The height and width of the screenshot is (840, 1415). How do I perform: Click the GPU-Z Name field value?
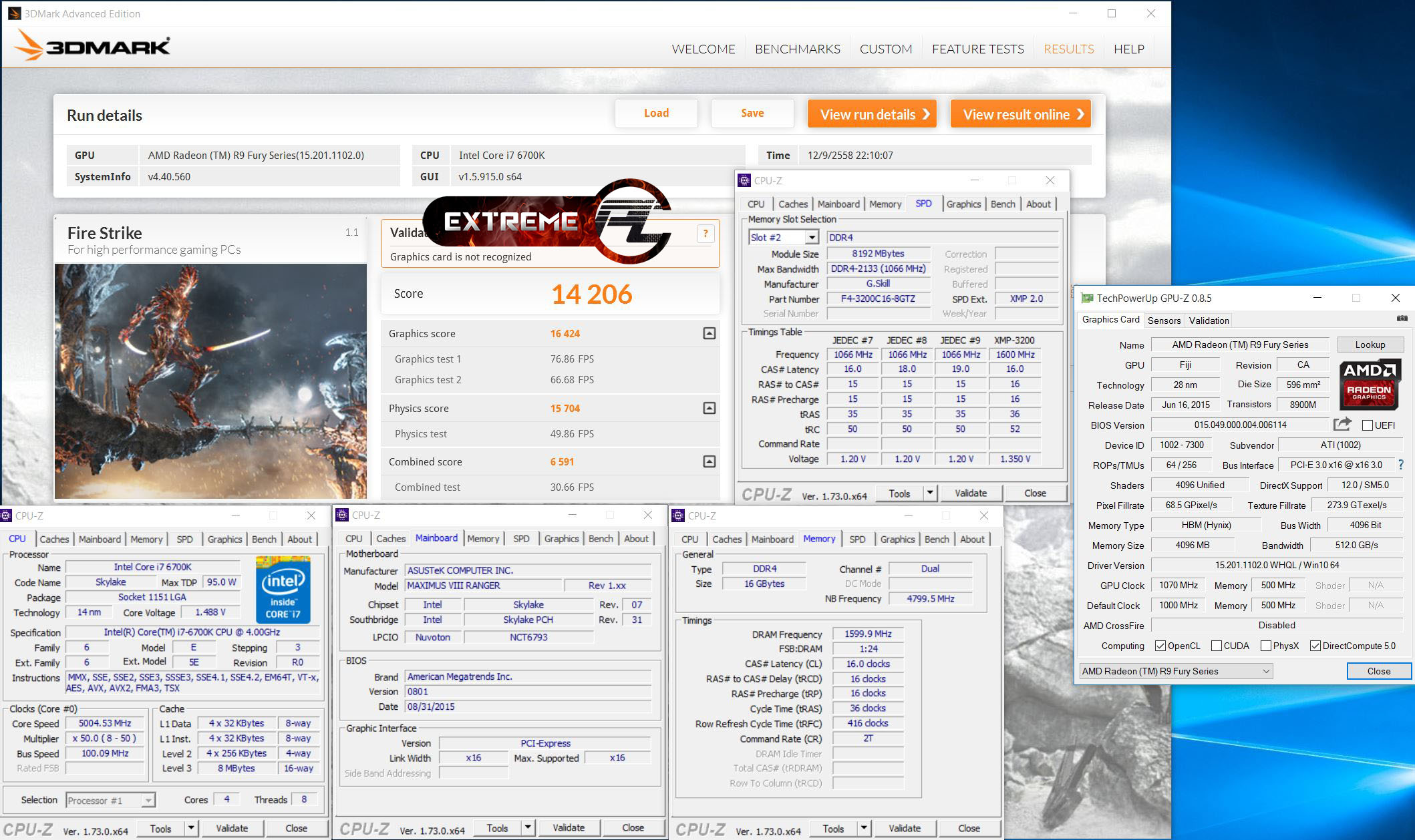(x=1240, y=345)
